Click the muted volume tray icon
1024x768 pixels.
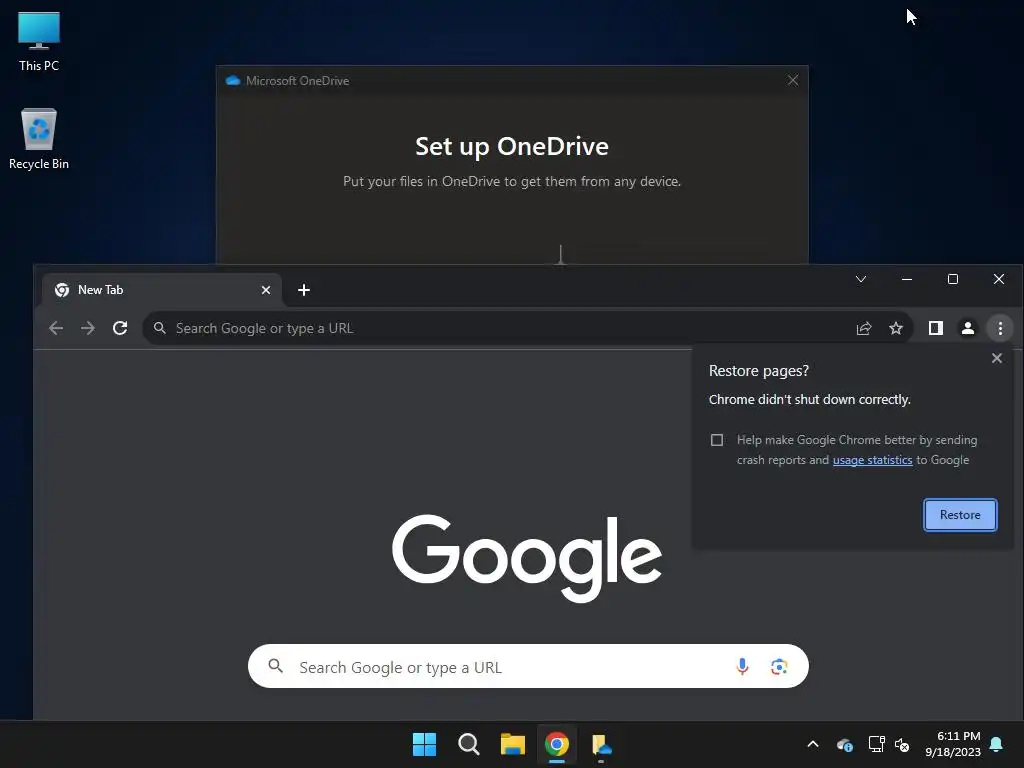(x=902, y=744)
